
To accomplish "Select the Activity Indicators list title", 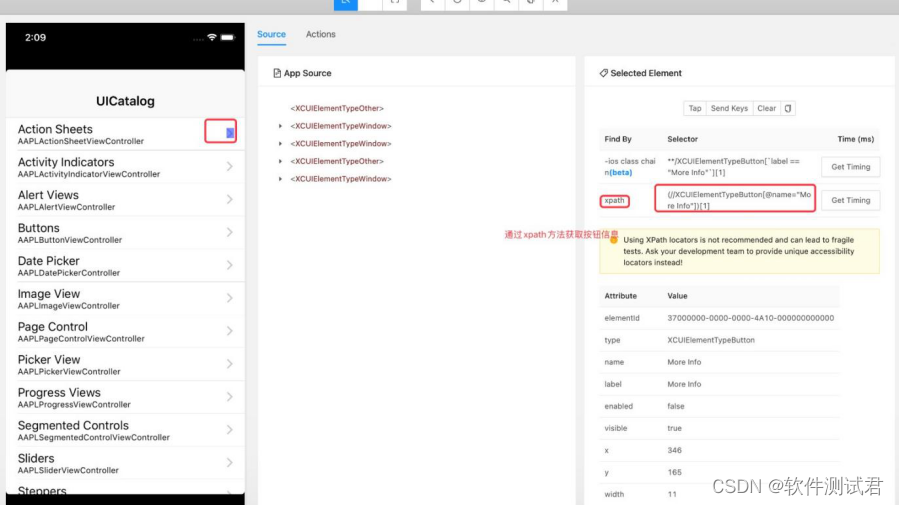I will click(66, 162).
